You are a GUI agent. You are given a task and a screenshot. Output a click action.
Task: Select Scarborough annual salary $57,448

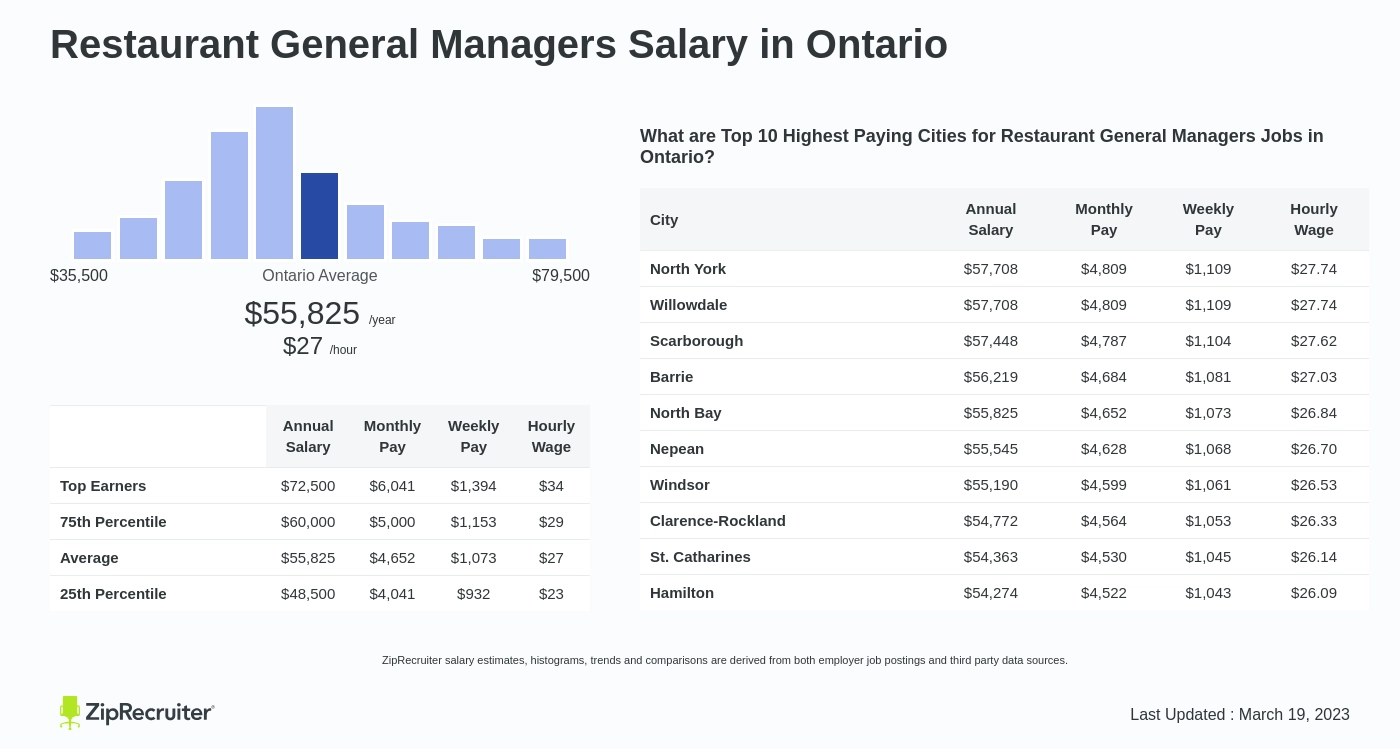coord(991,341)
